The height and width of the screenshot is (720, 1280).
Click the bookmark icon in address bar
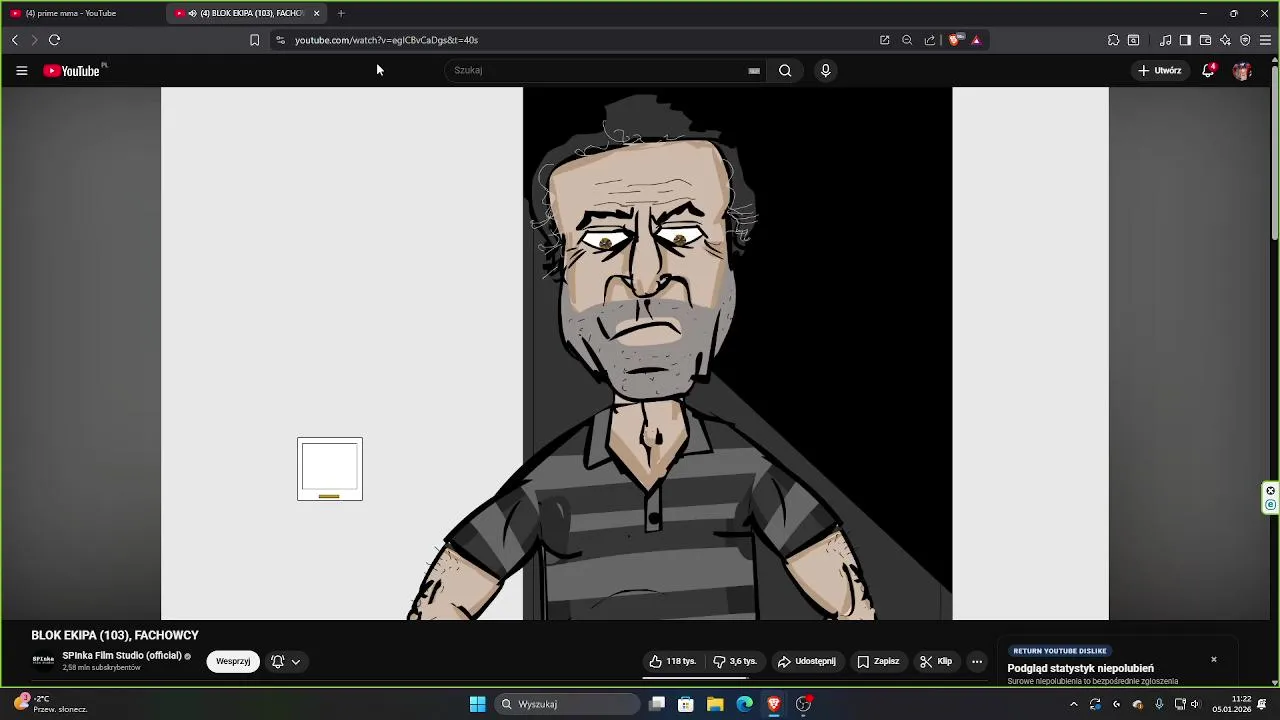pyautogui.click(x=254, y=40)
